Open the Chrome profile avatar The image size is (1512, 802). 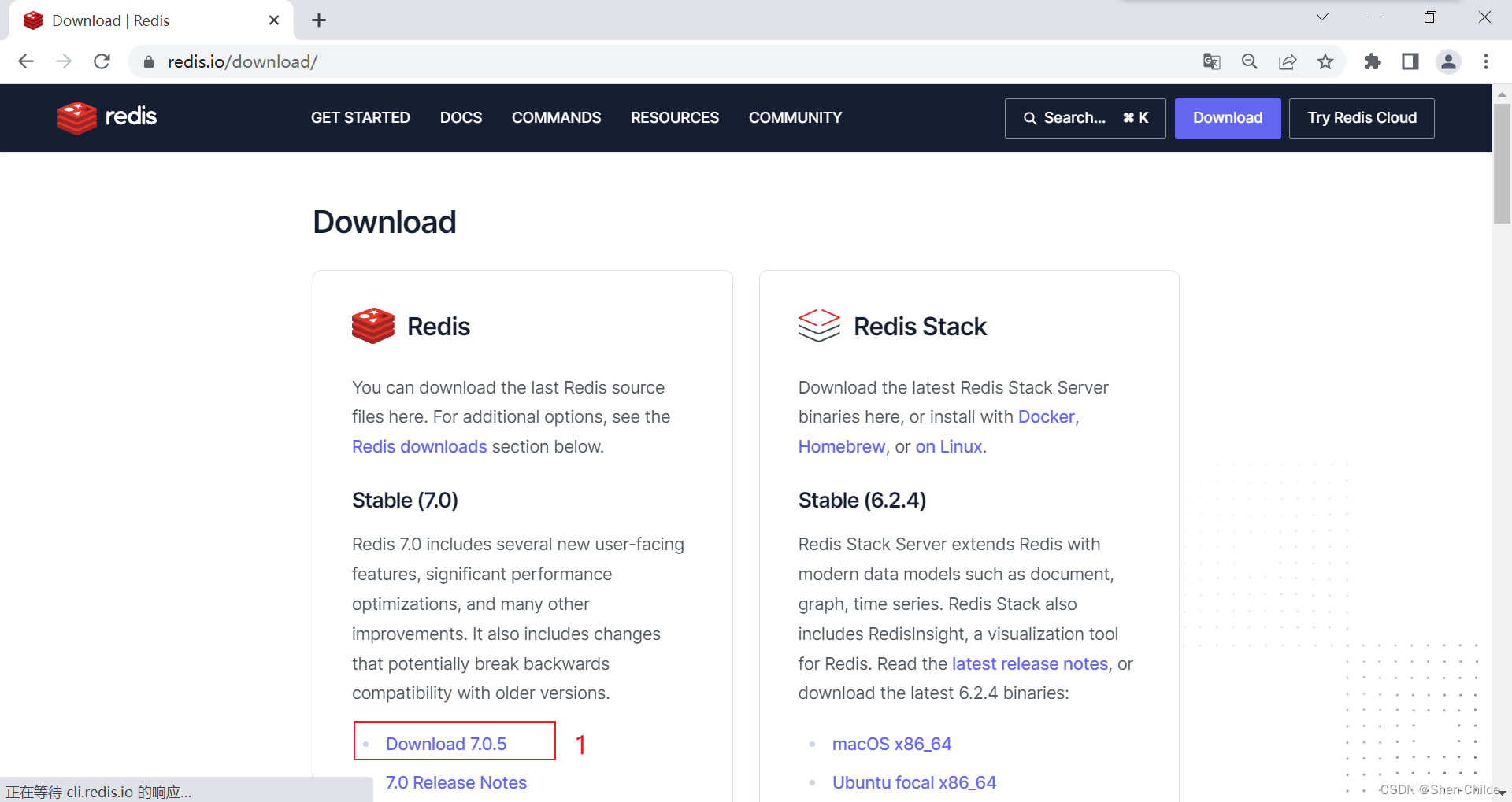point(1448,61)
